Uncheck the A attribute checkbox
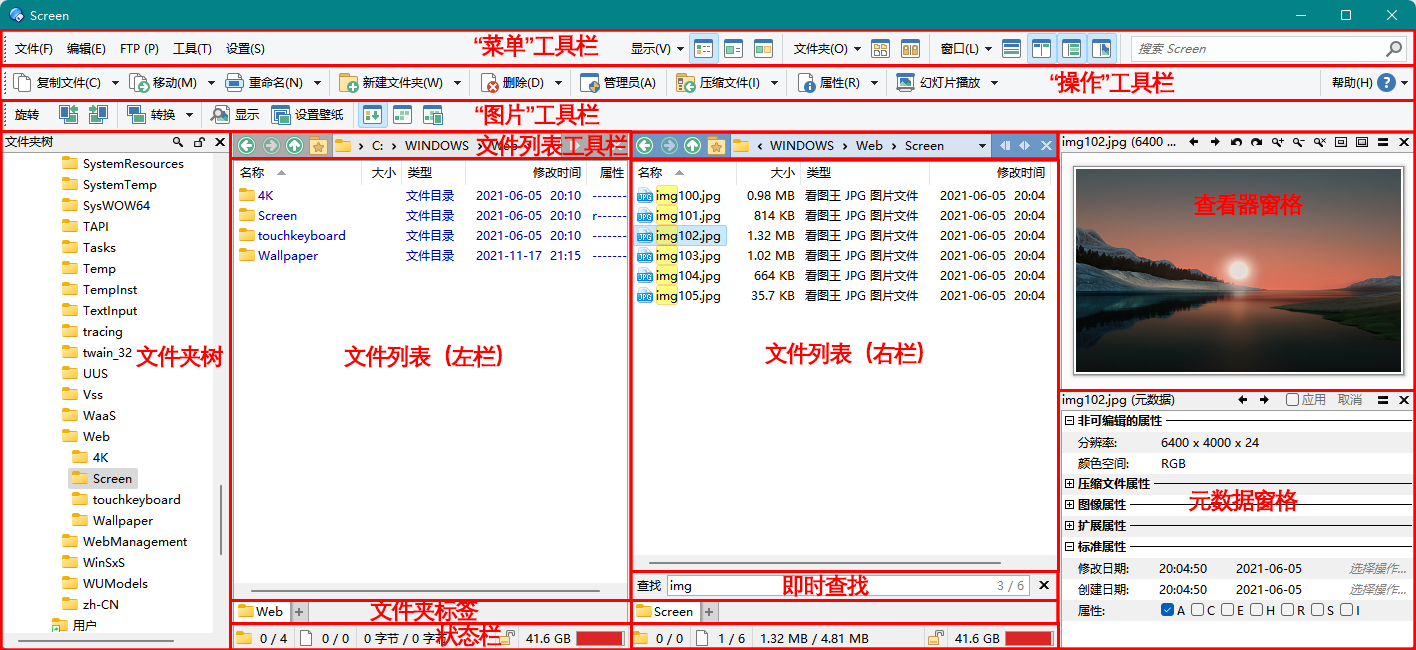 pos(1167,610)
